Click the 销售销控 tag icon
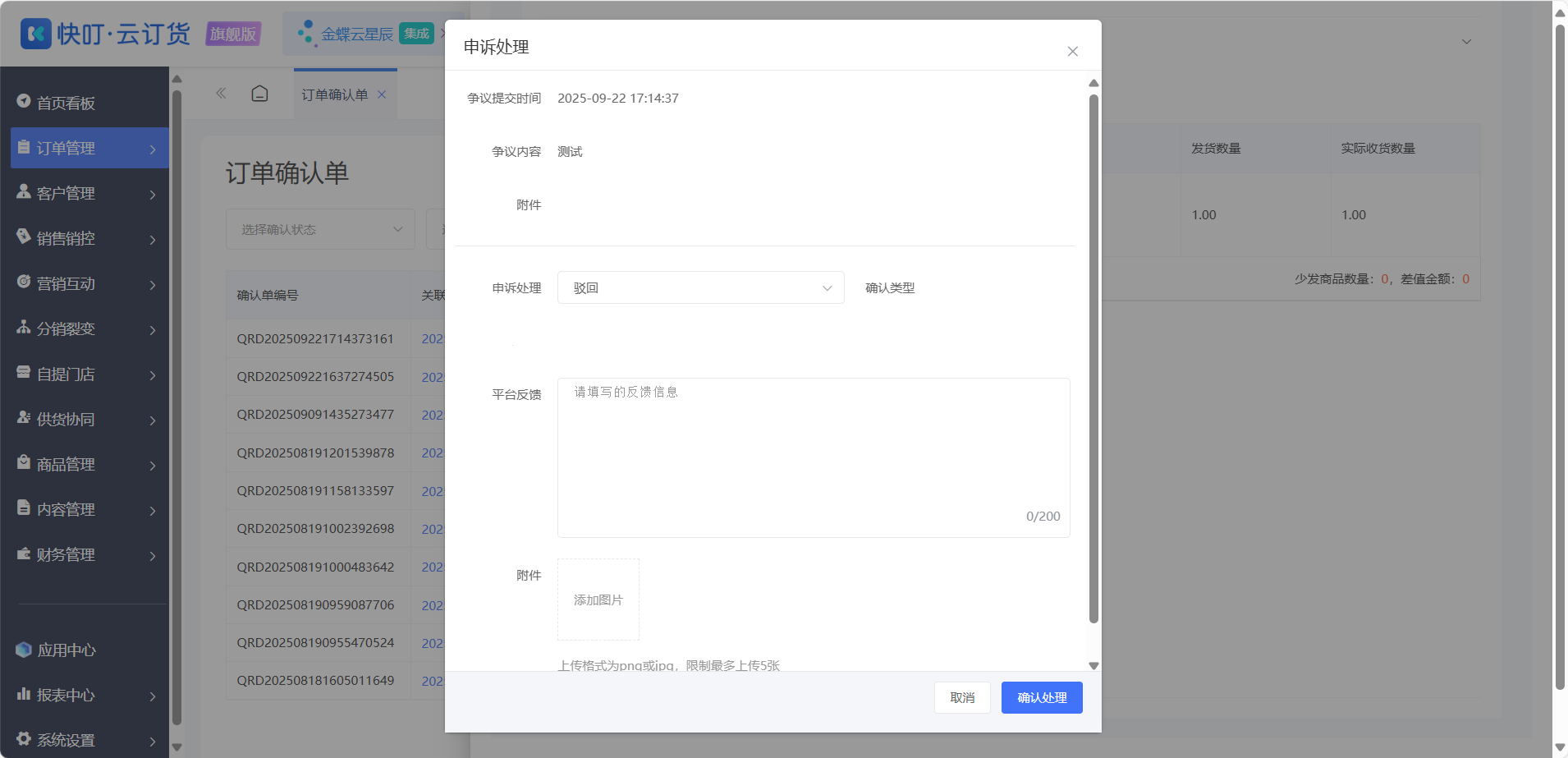 (24, 237)
